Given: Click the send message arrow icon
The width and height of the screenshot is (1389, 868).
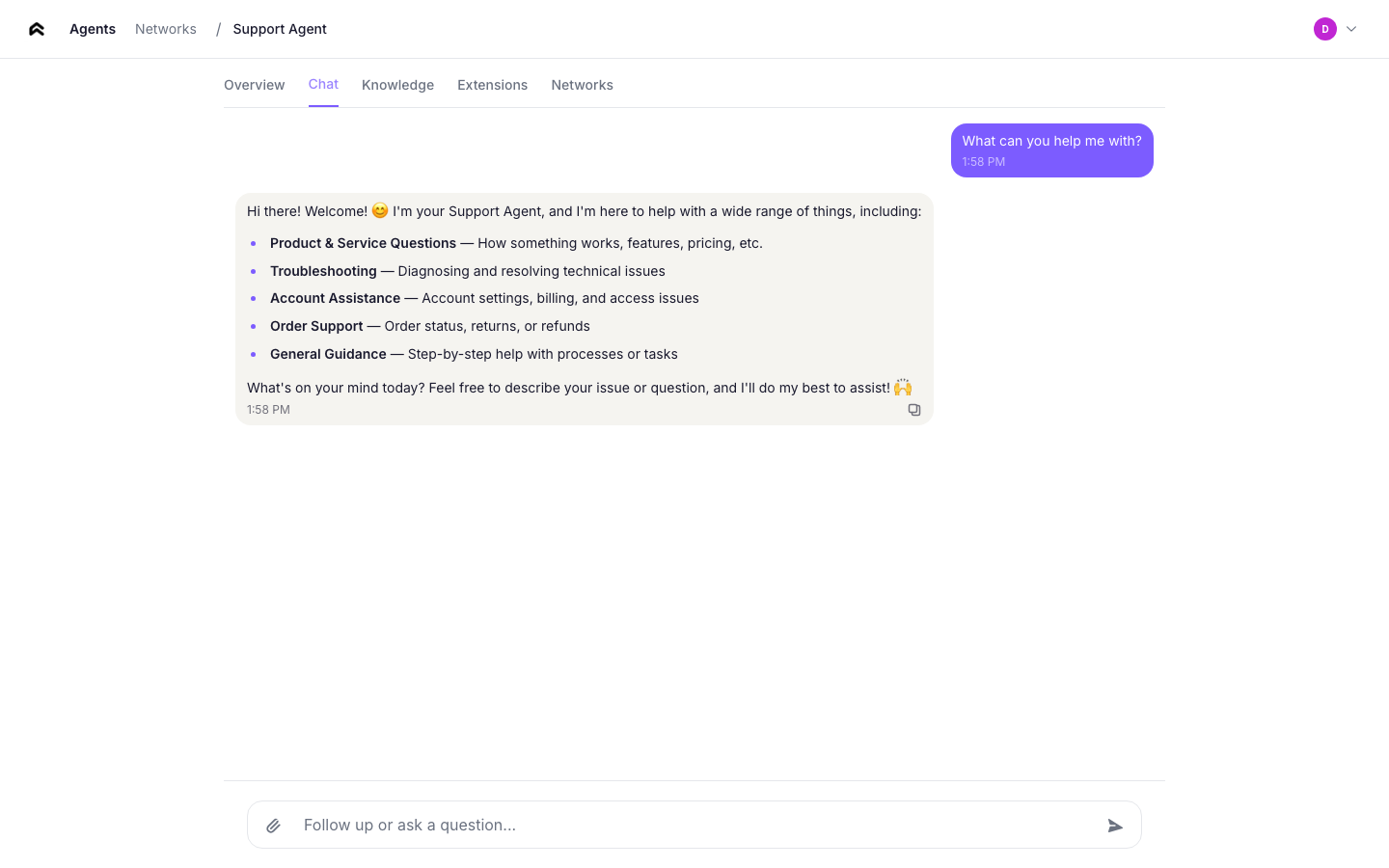Looking at the screenshot, I should (x=1115, y=826).
